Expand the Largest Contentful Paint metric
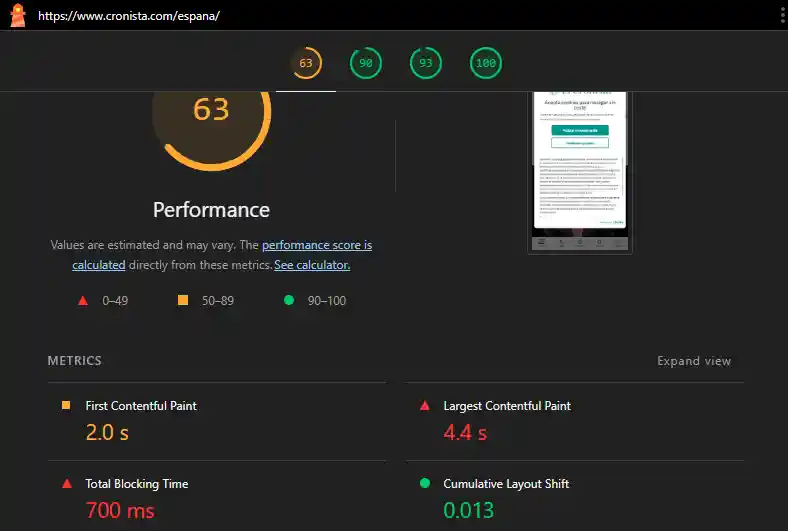 click(x=507, y=406)
